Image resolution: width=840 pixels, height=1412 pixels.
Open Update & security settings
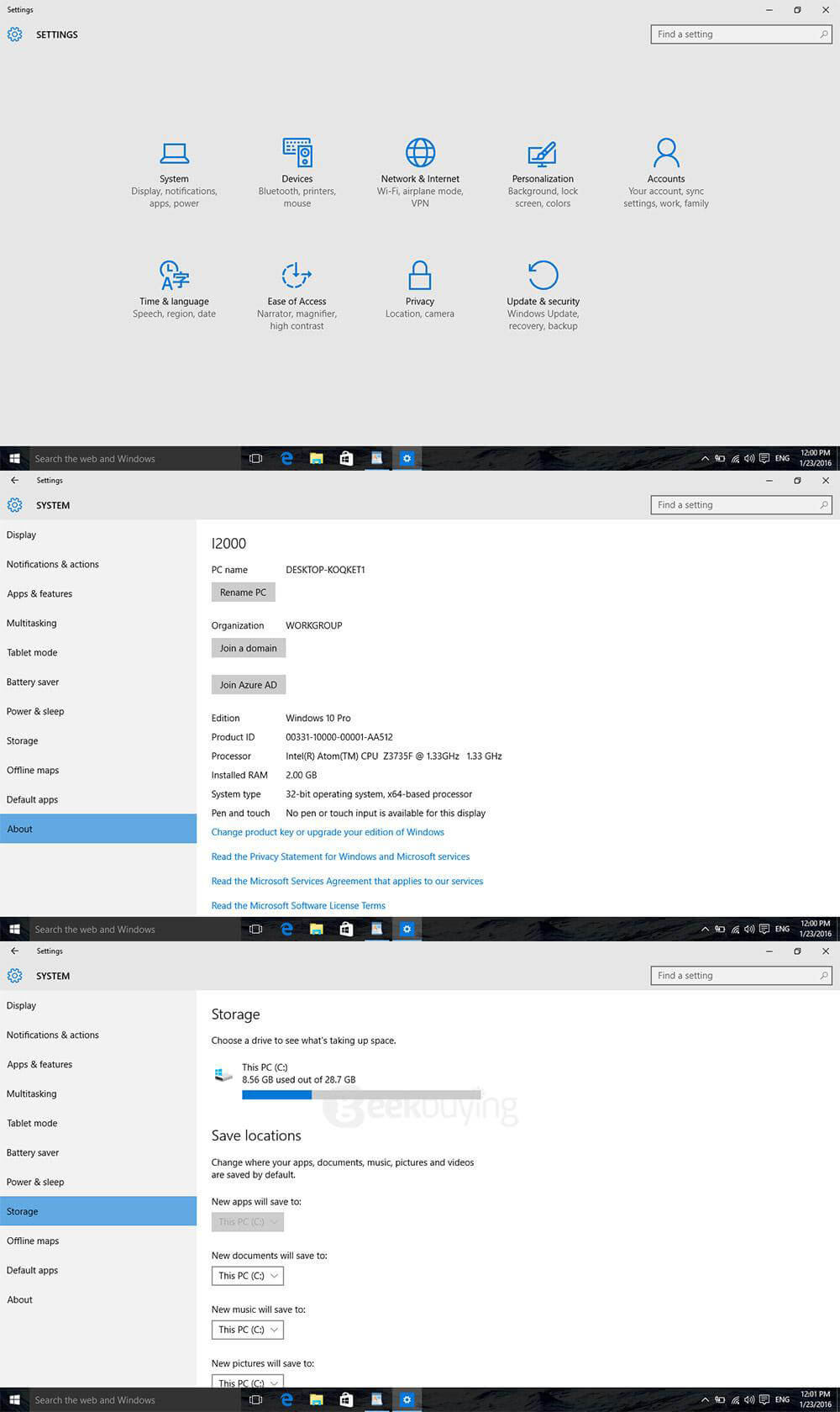pyautogui.click(x=543, y=296)
